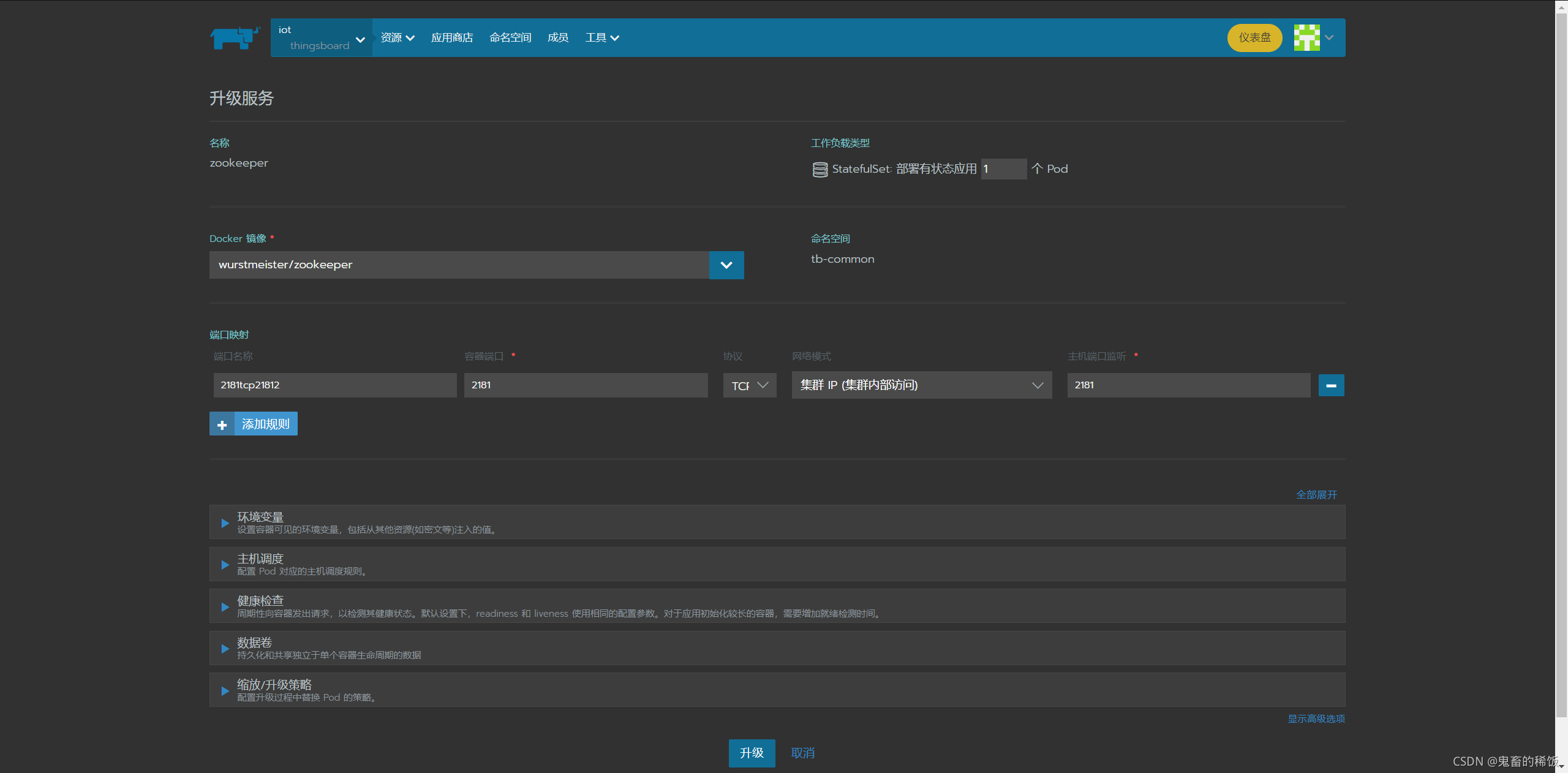Open the 成员 page
The image size is (1568, 773).
[558, 37]
